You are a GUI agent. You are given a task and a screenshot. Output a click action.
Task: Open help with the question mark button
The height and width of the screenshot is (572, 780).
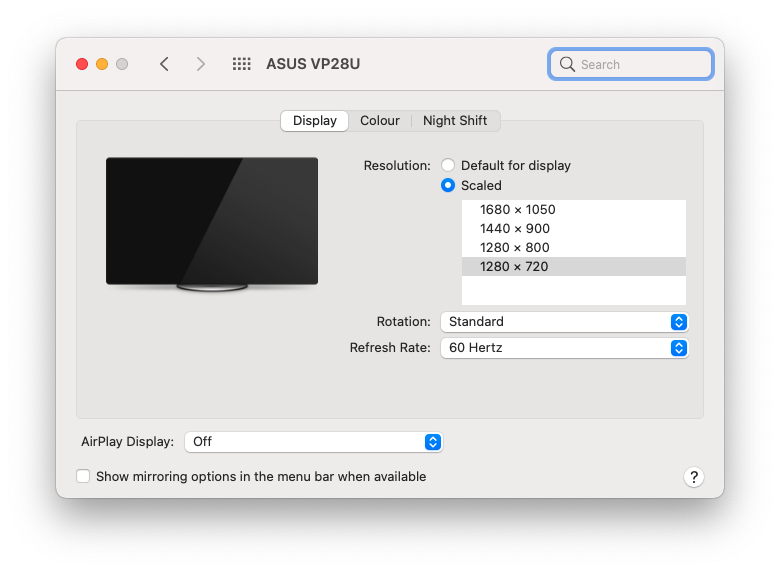(693, 477)
